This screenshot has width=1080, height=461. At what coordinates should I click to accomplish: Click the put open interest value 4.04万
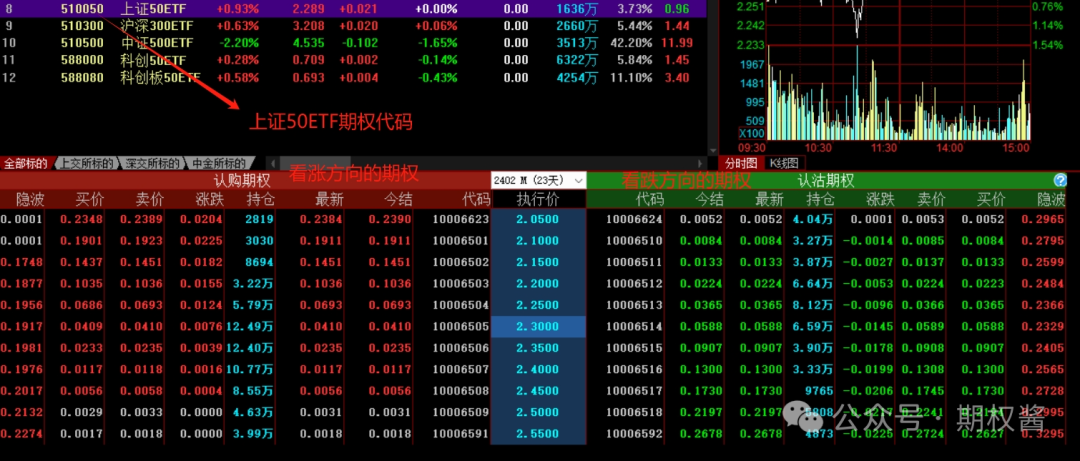tap(813, 220)
